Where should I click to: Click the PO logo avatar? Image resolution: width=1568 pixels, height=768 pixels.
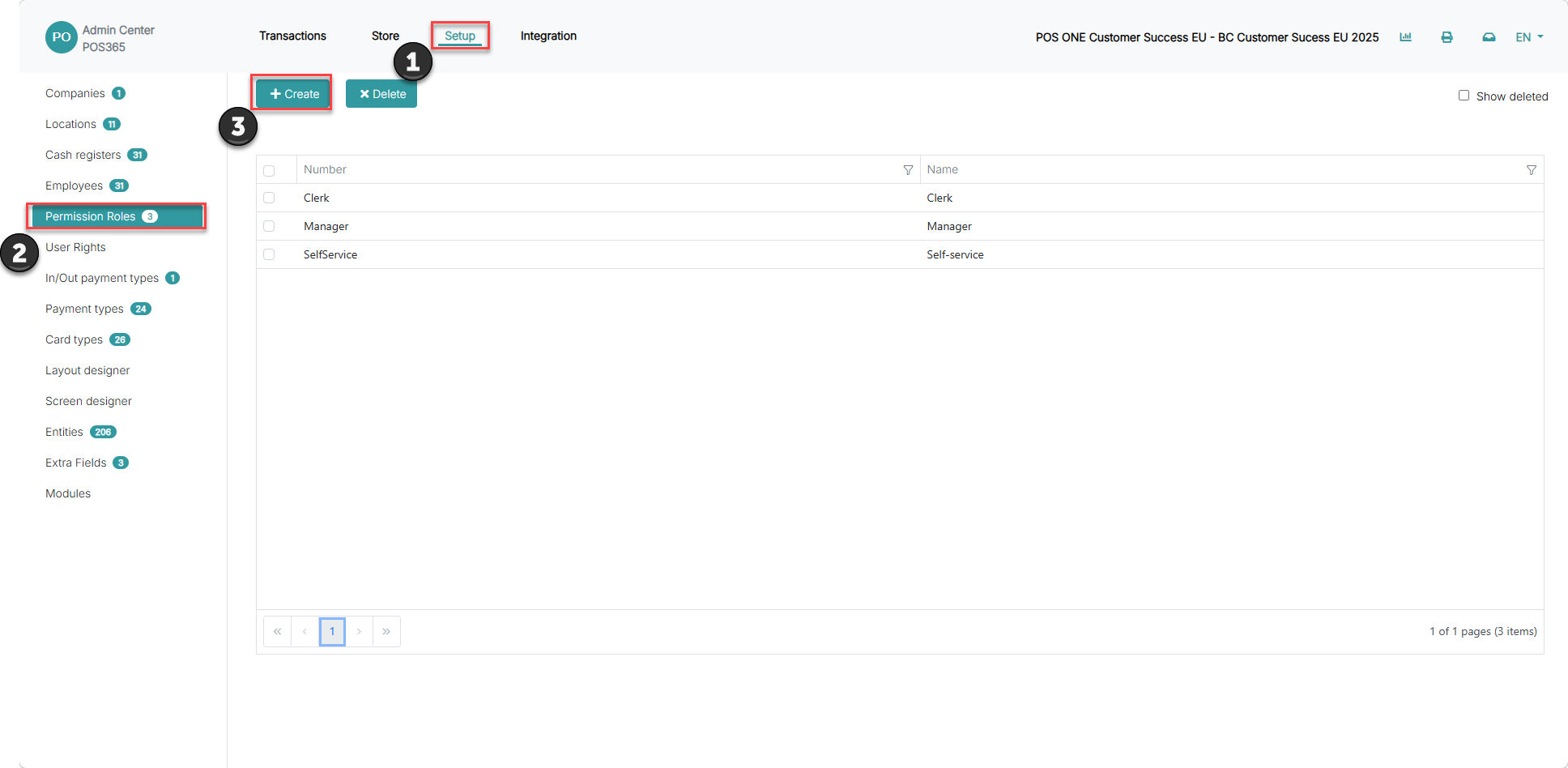click(x=62, y=37)
